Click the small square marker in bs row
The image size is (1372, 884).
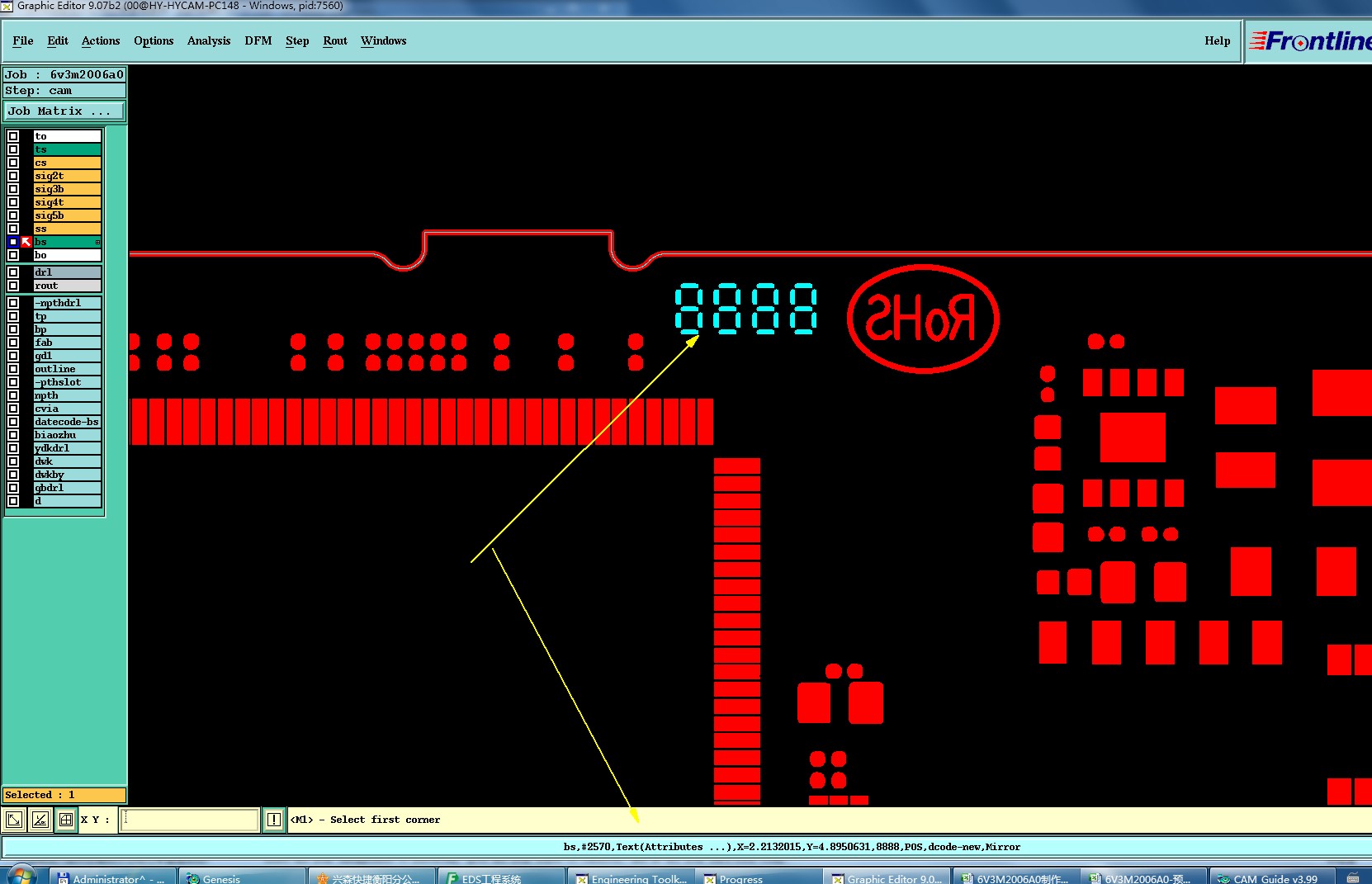pos(97,242)
